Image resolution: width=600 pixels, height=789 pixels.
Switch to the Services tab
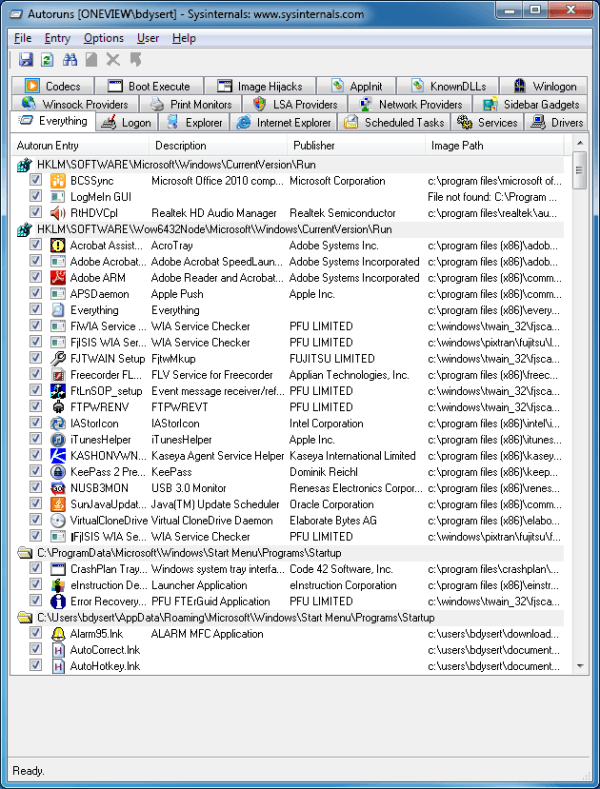(x=487, y=122)
